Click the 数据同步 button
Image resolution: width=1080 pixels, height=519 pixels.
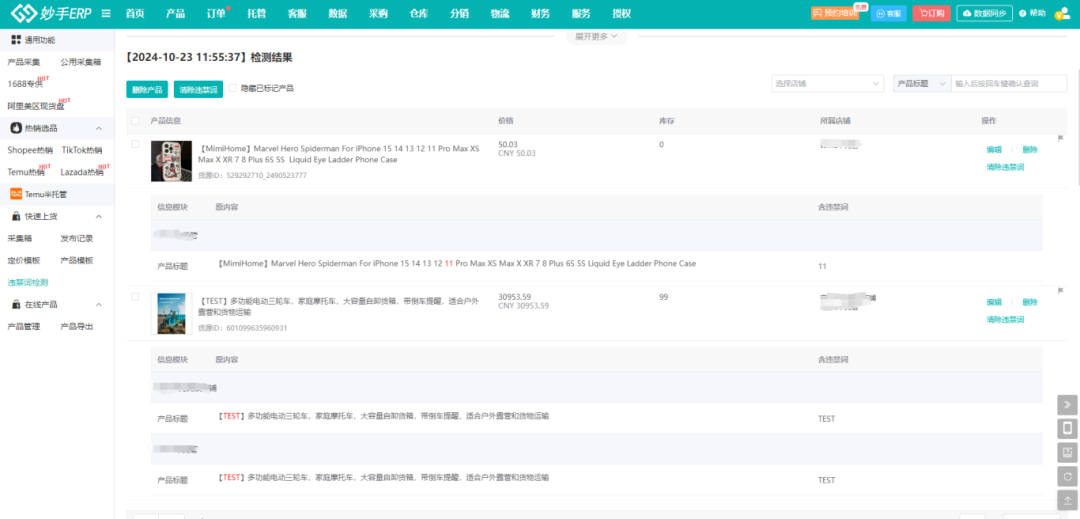[984, 14]
